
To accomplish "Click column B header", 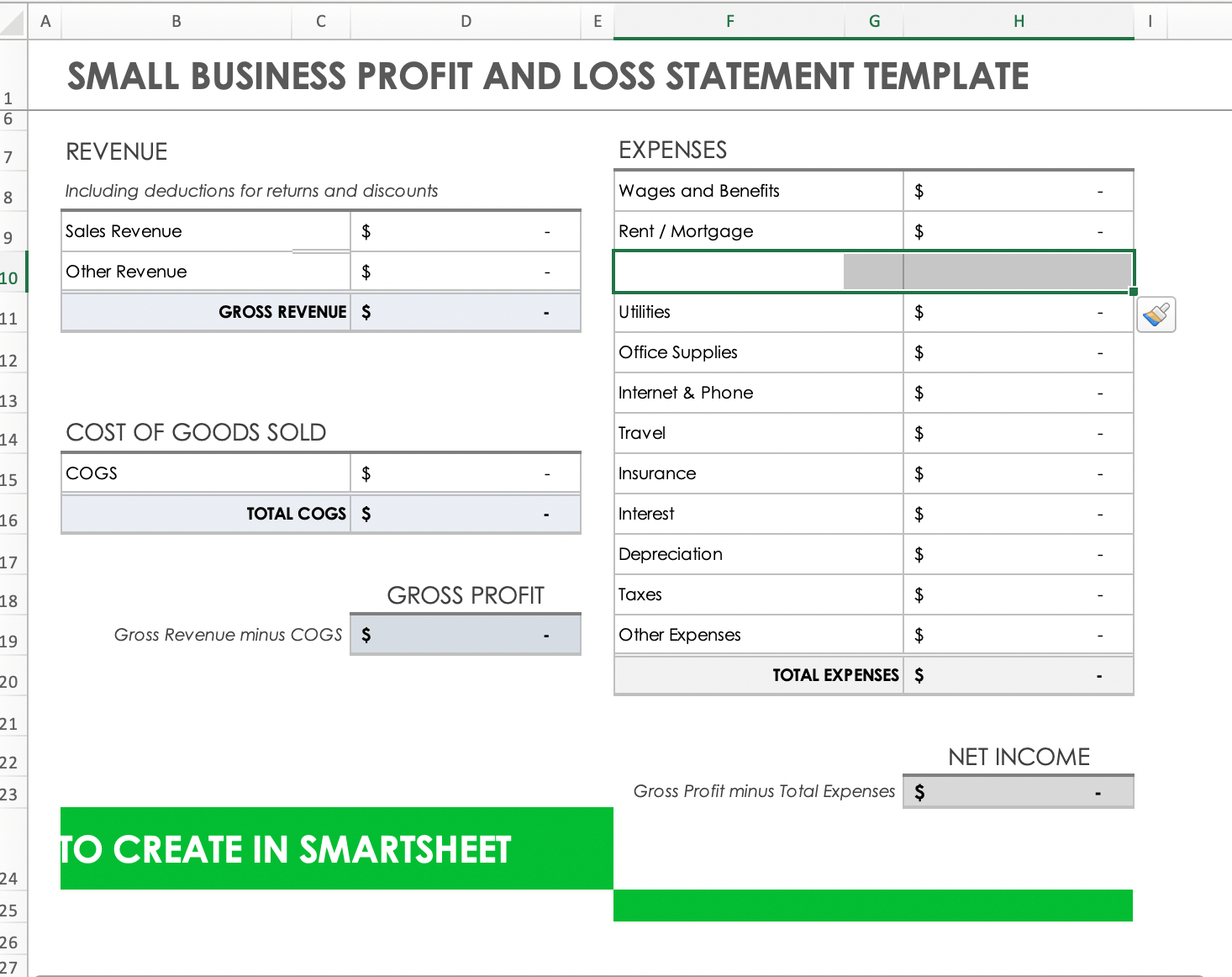I will click(176, 21).
